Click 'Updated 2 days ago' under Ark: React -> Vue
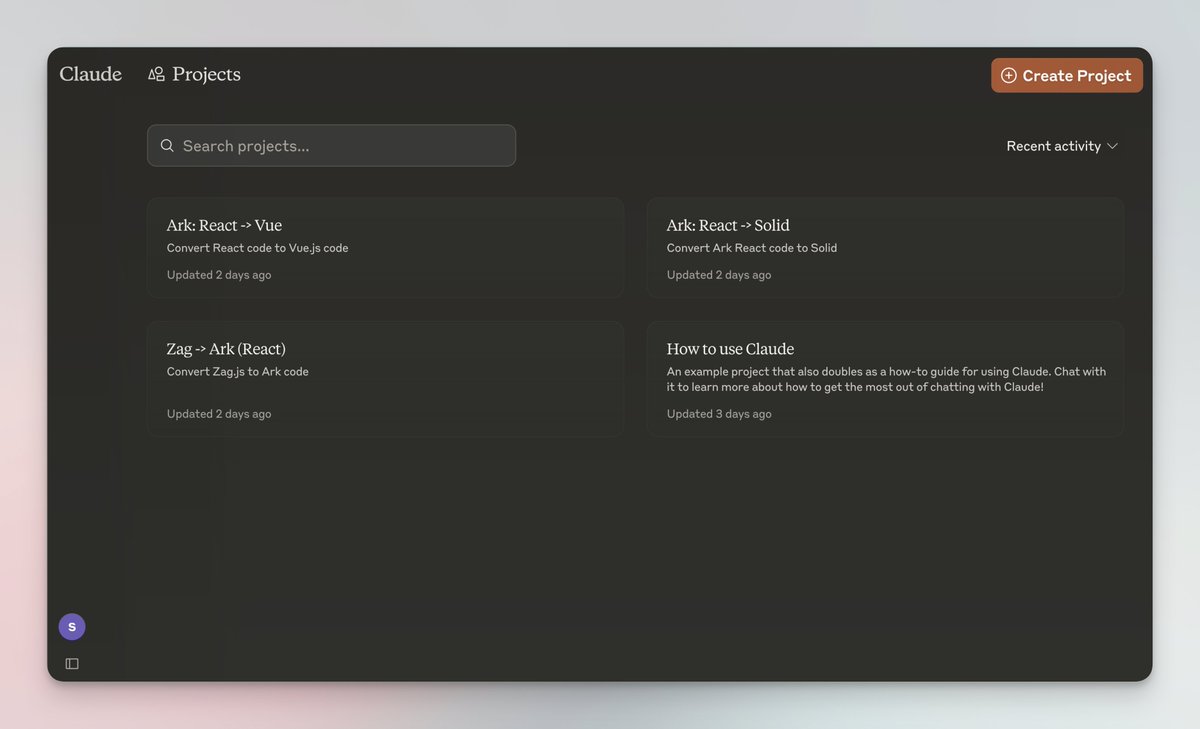 (219, 275)
